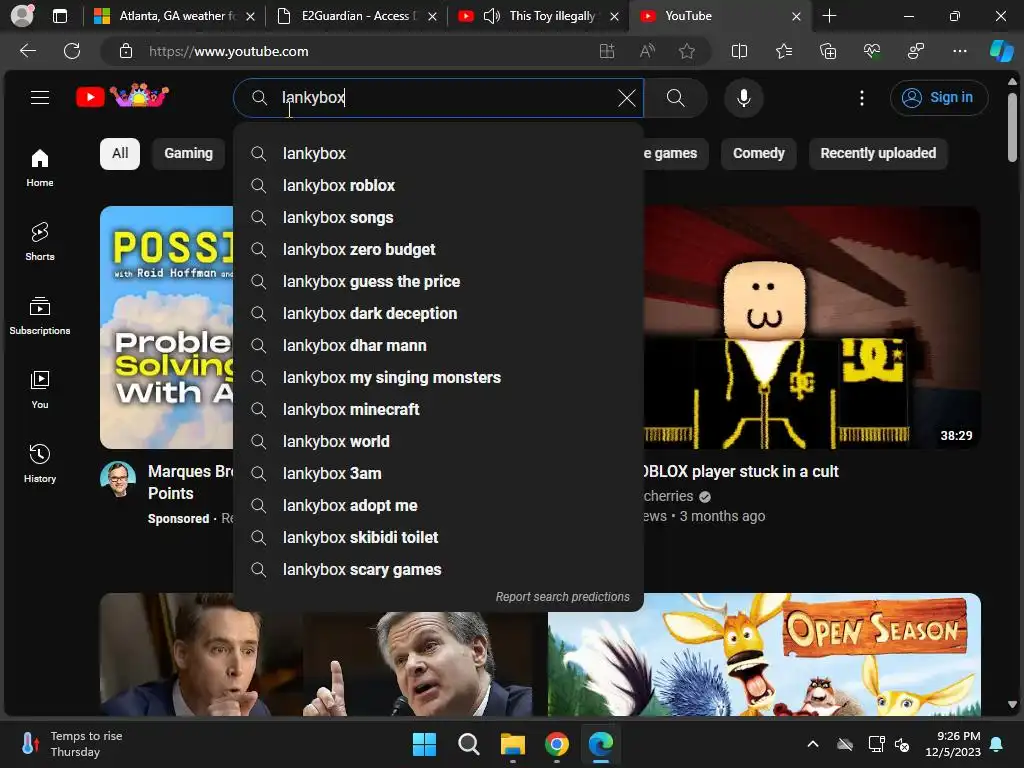Open File Explorer from the taskbar

tap(513, 744)
